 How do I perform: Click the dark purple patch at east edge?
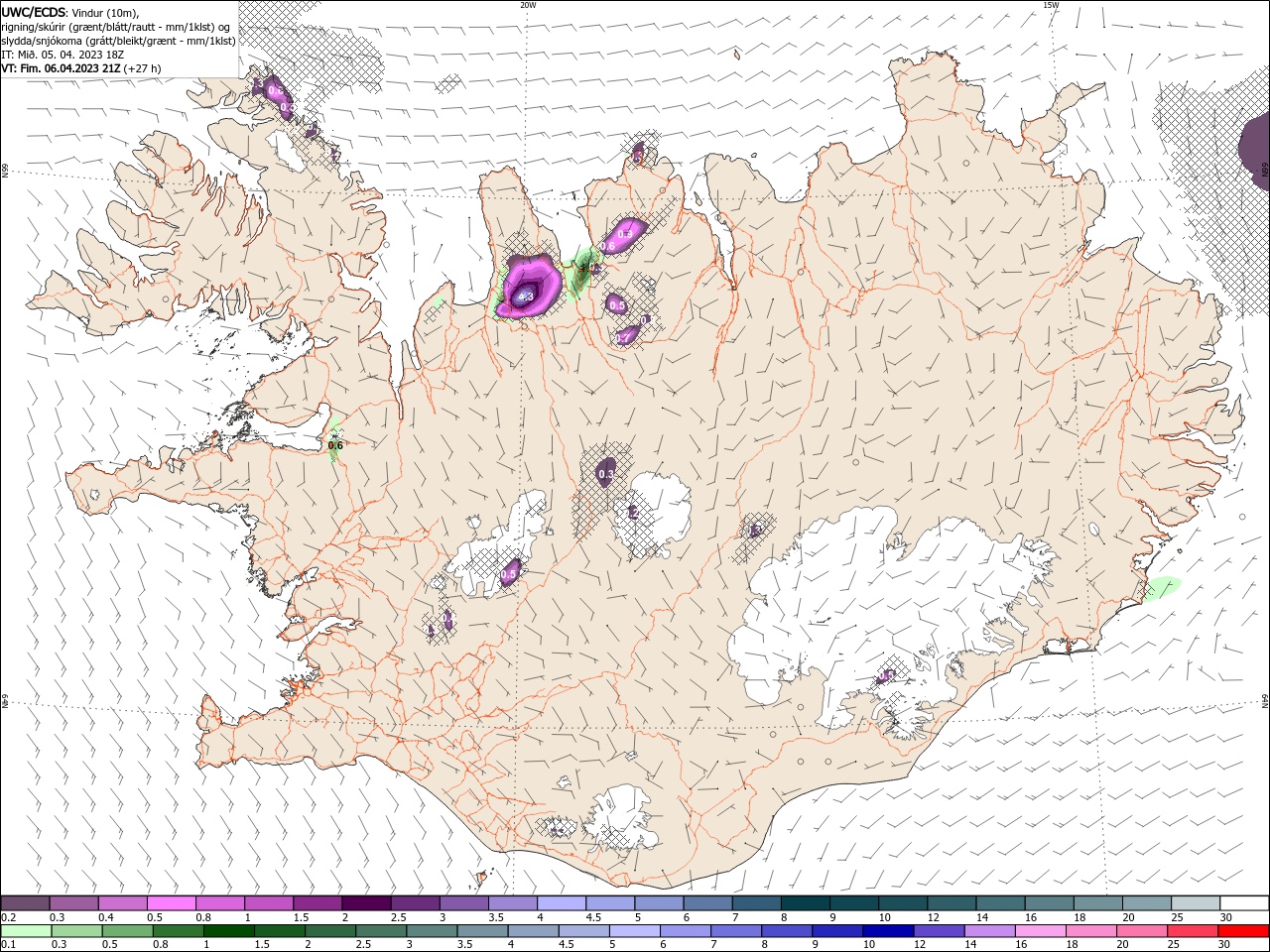1255,149
